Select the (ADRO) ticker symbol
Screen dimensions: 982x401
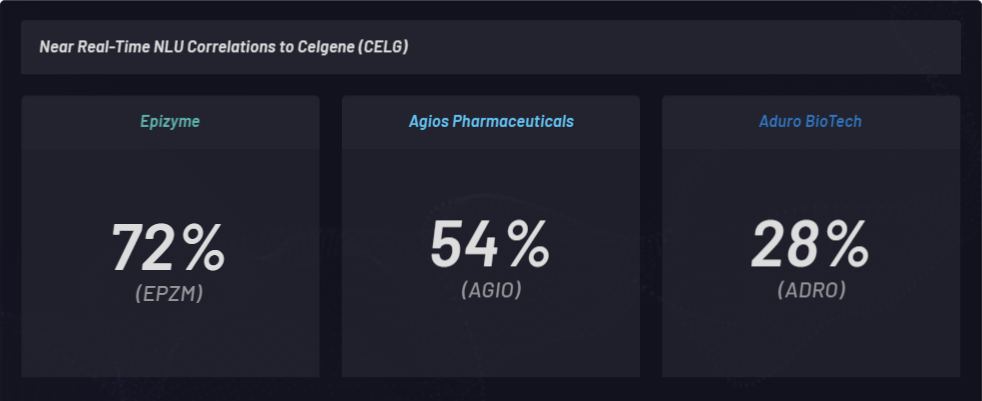(x=812, y=289)
